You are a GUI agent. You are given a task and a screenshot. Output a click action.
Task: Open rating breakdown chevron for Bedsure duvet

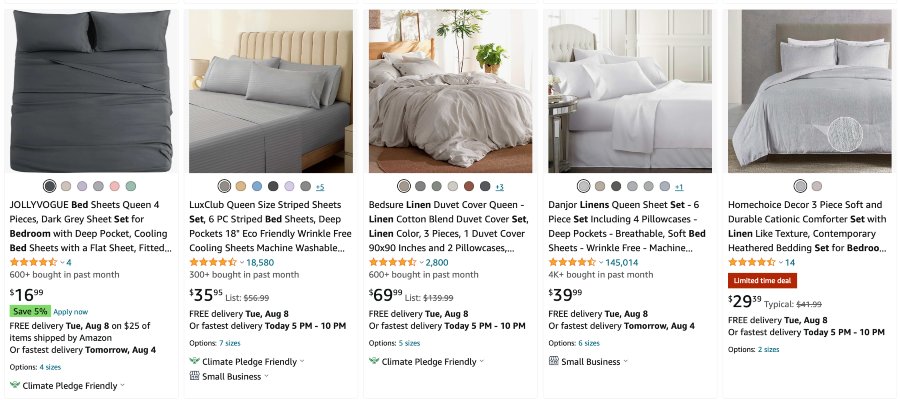[x=418, y=262]
